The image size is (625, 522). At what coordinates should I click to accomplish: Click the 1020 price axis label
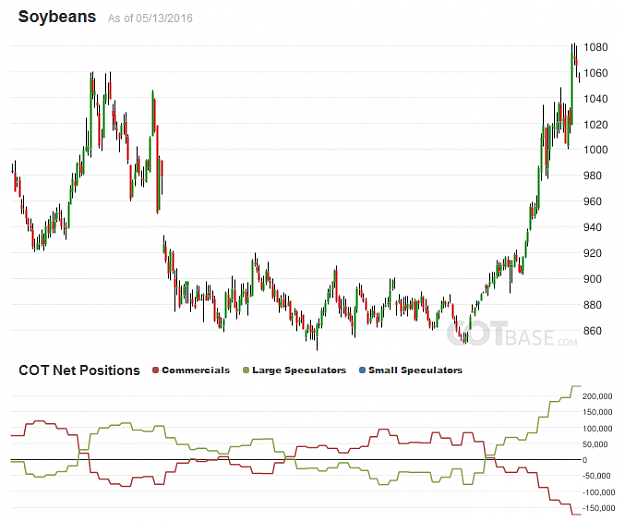[596, 124]
